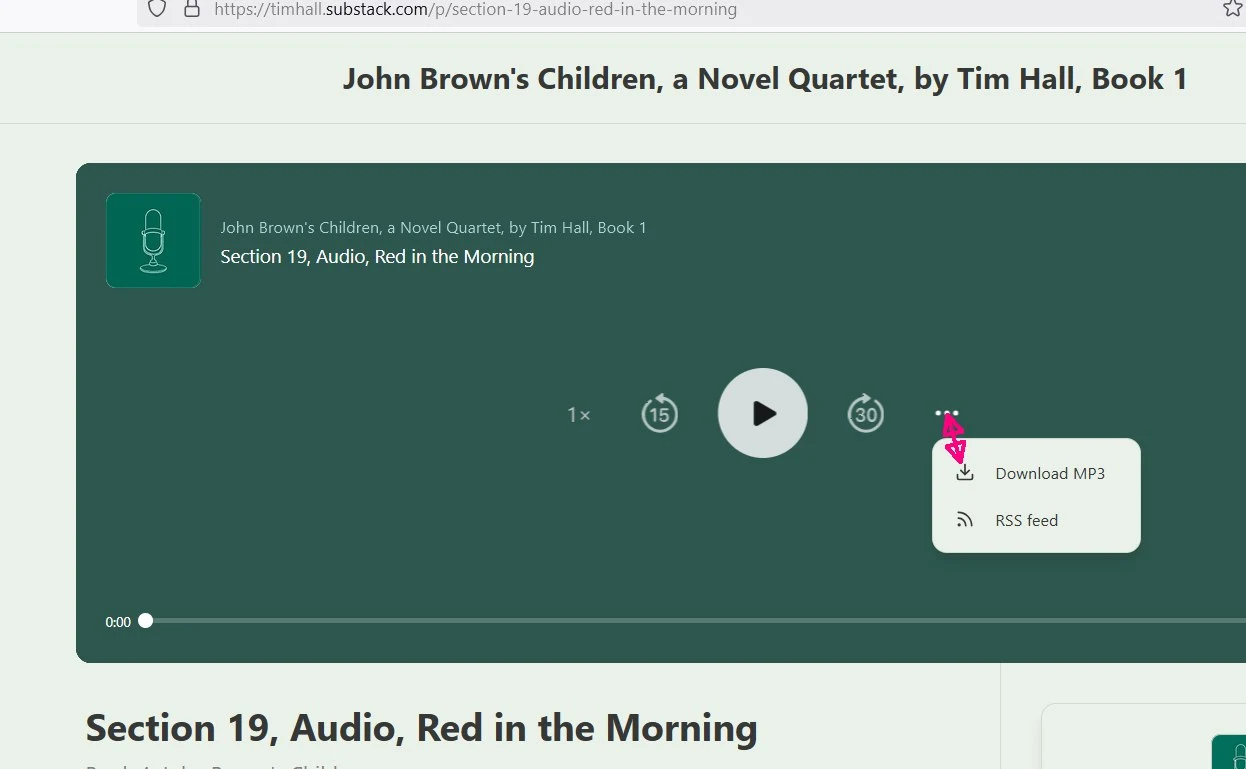Viewport: 1246px width, 769px height.
Task: Click the Section 19 article heading
Action: [x=421, y=728]
